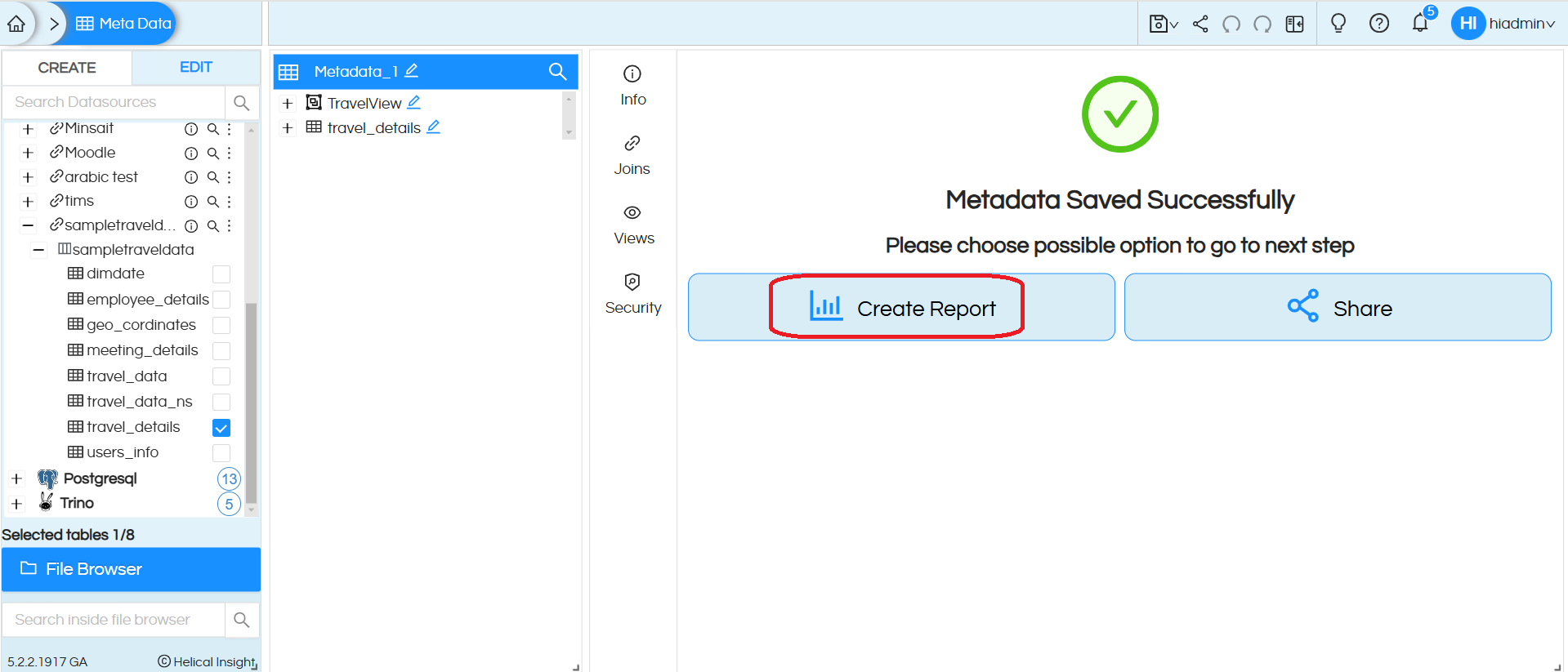Check the geo_cordinates table checkbox

(x=221, y=325)
